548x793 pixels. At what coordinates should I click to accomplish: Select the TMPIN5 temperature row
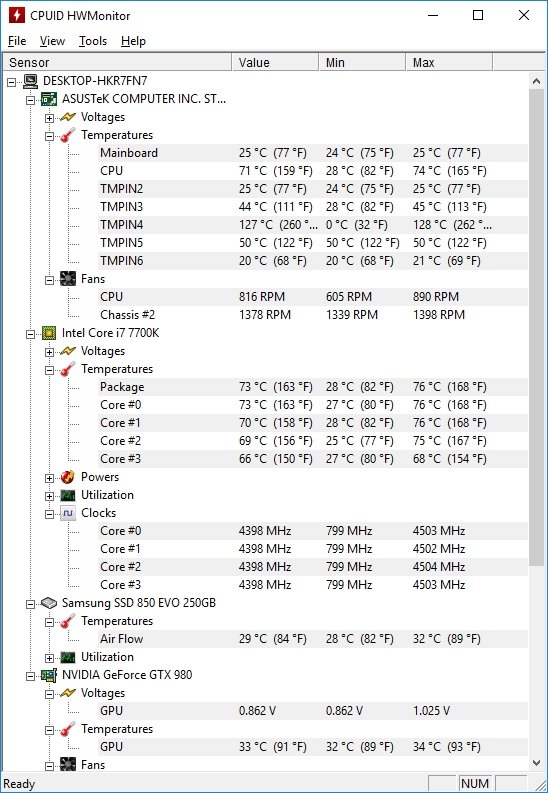[x=313, y=243]
